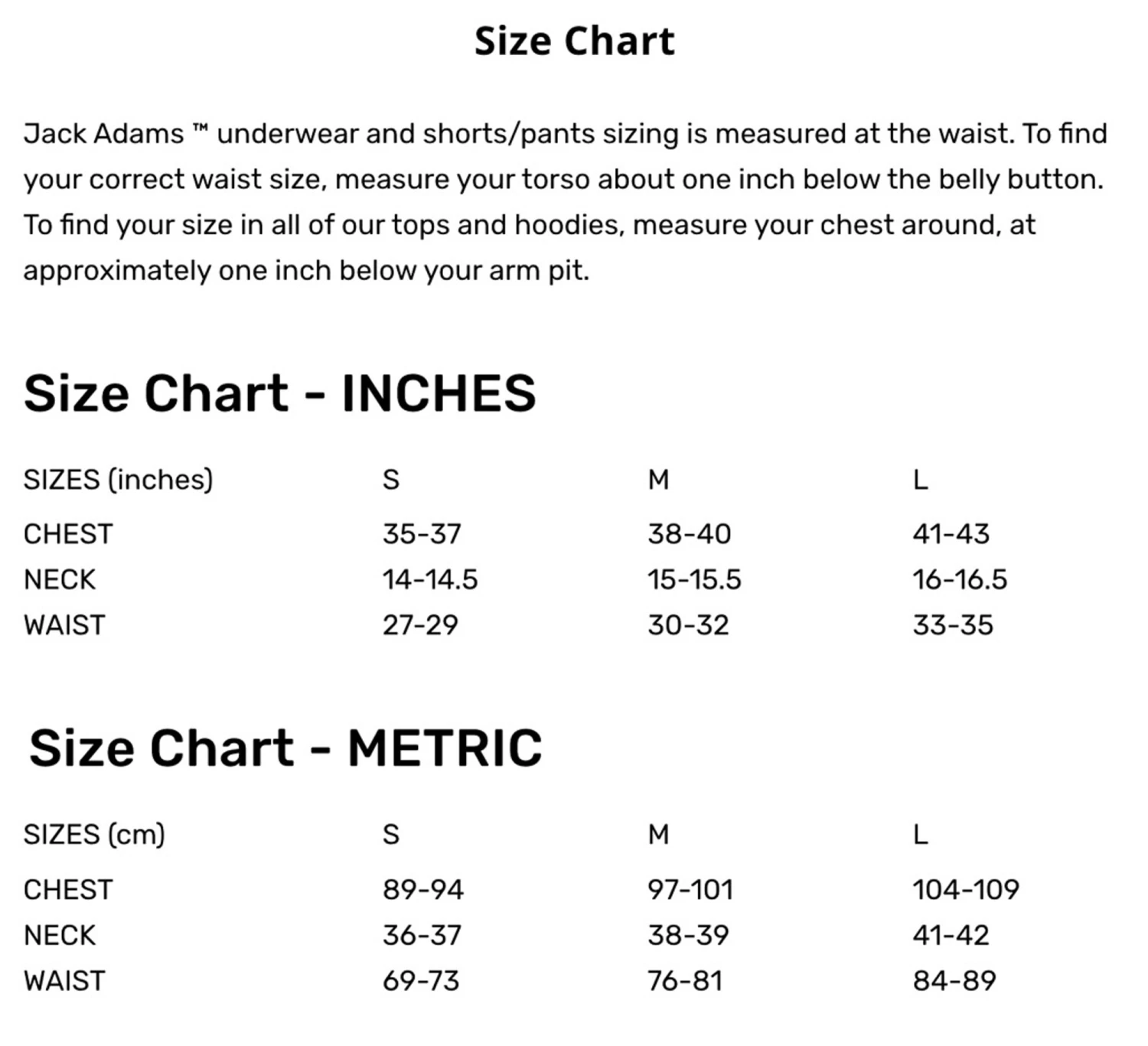The height and width of the screenshot is (1046, 1148).
Task: Select the 16-16.5 neck measurement
Action: [960, 580]
